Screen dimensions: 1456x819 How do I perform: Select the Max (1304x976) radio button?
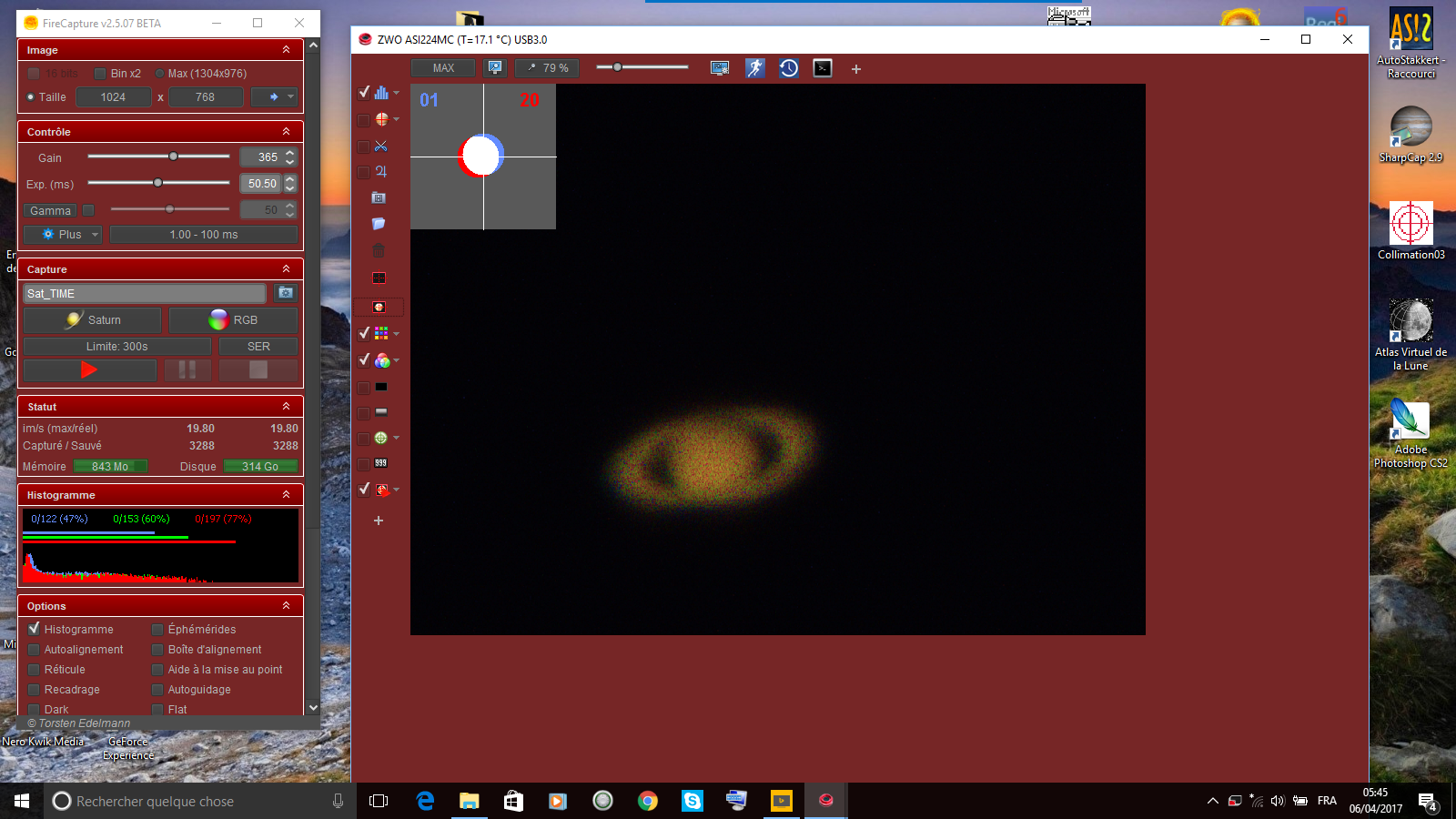(x=160, y=74)
